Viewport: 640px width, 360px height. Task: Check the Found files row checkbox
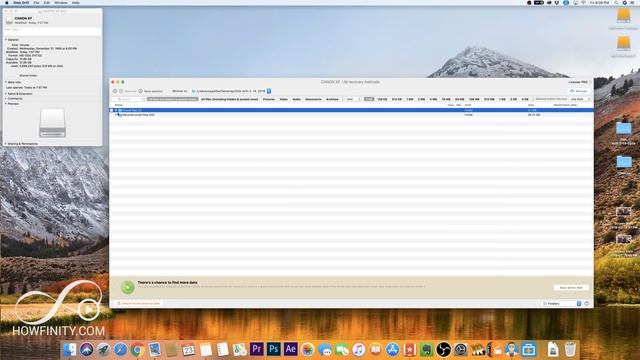112,110
